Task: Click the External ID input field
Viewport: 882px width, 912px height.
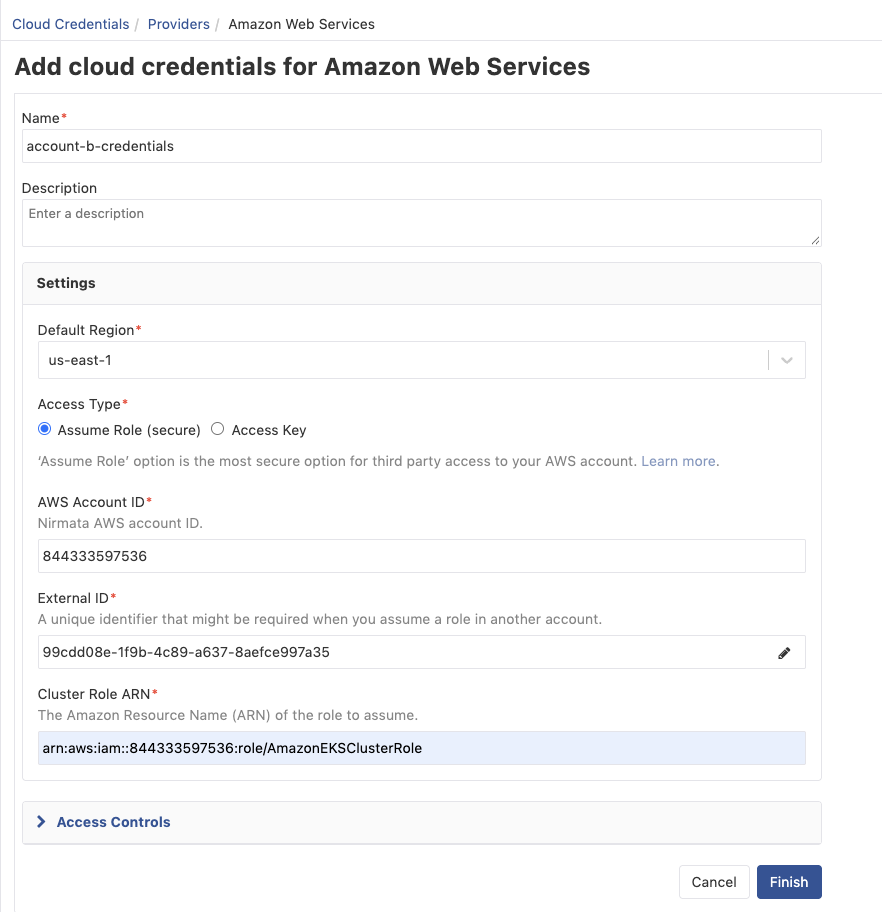Action: pos(422,652)
